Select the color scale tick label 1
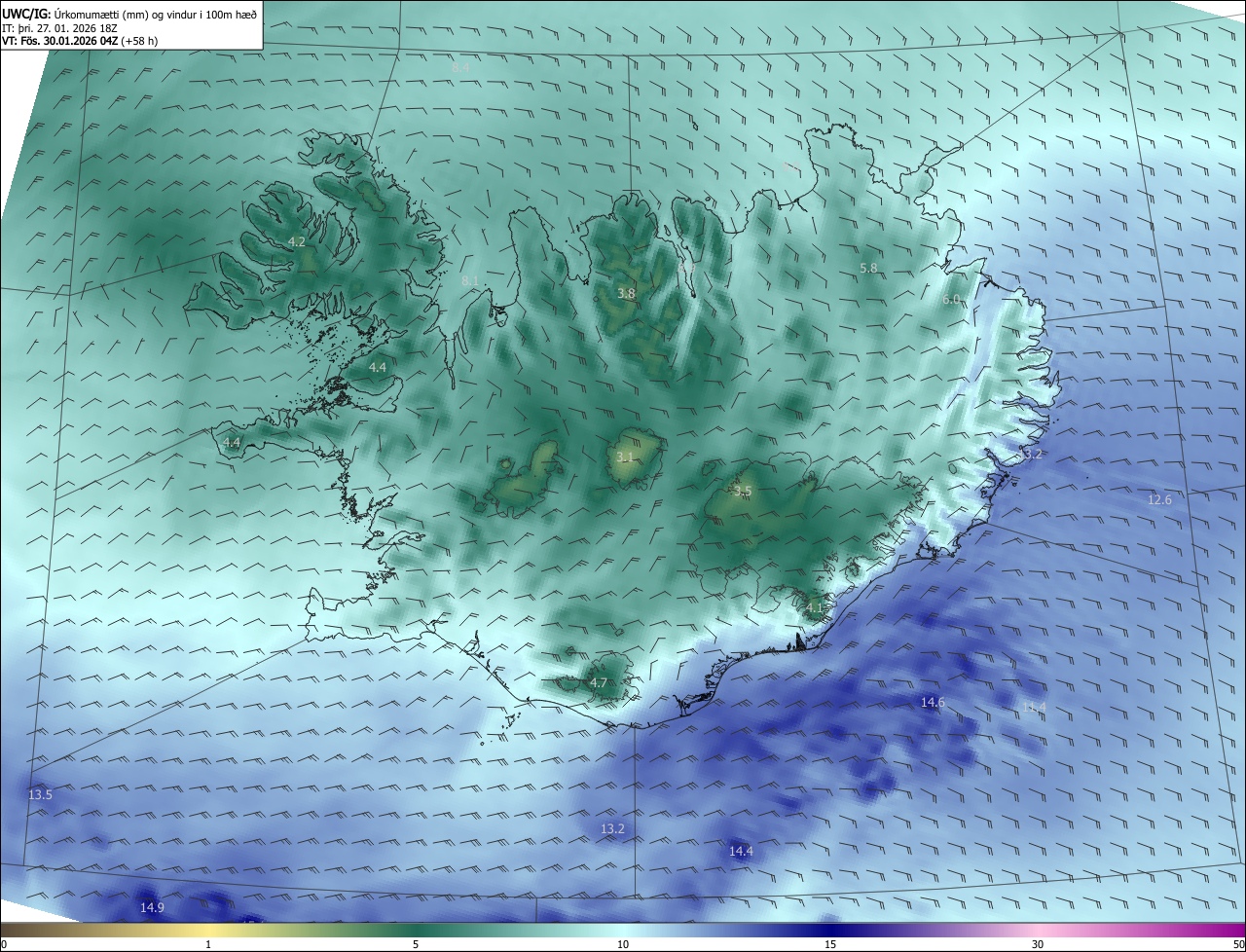 click(208, 944)
